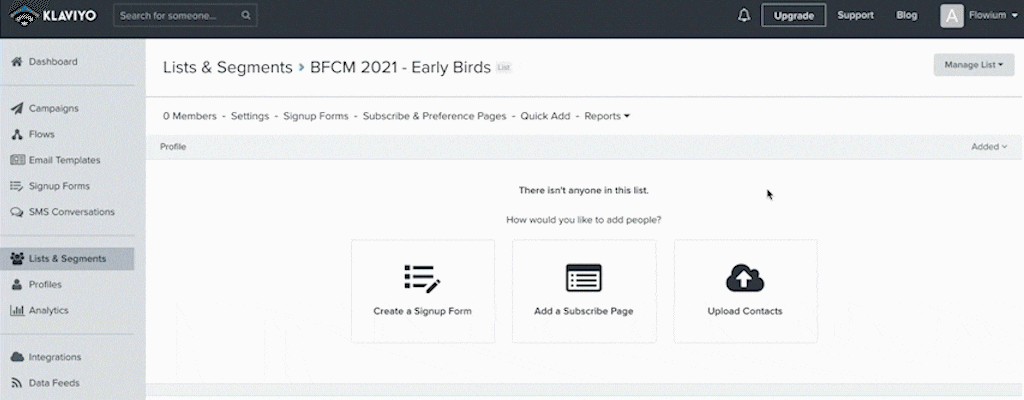
Task: Choose the Add a Subscribe Page icon
Action: (584, 278)
